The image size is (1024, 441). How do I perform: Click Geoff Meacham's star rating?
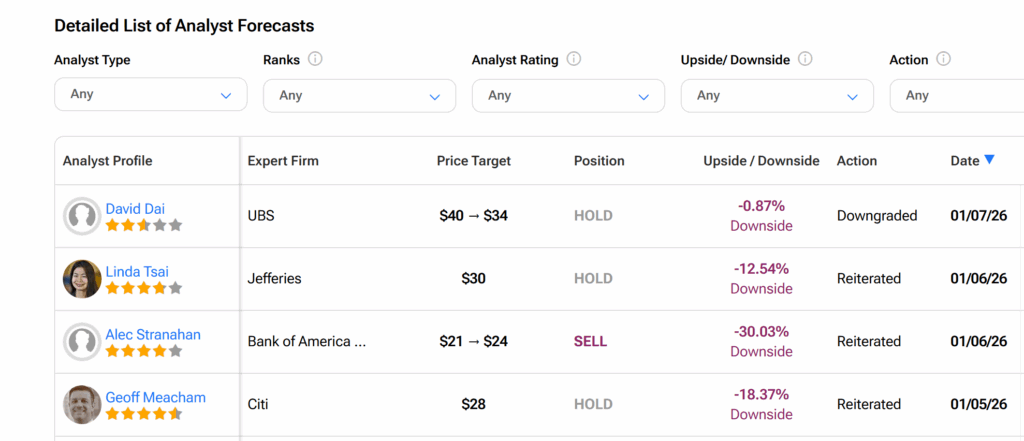(x=144, y=414)
